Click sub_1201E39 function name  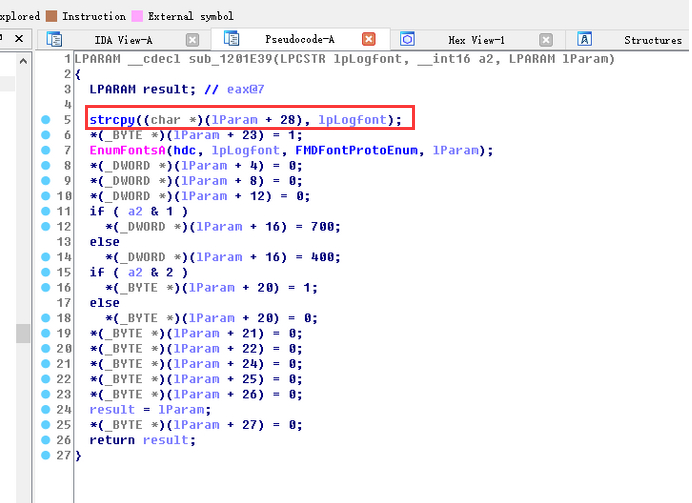(230, 59)
